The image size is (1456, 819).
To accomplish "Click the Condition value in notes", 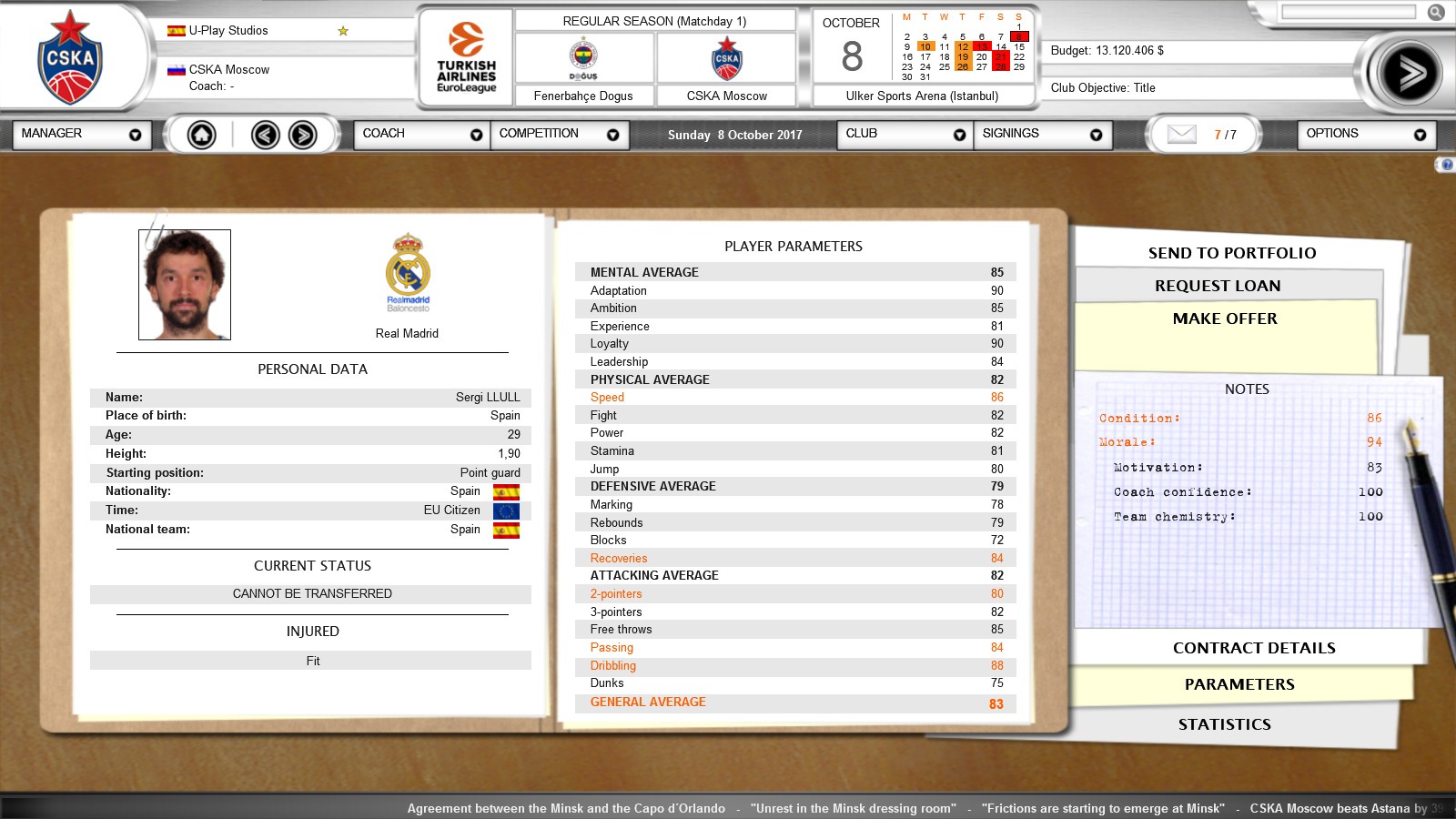I will (x=1374, y=419).
